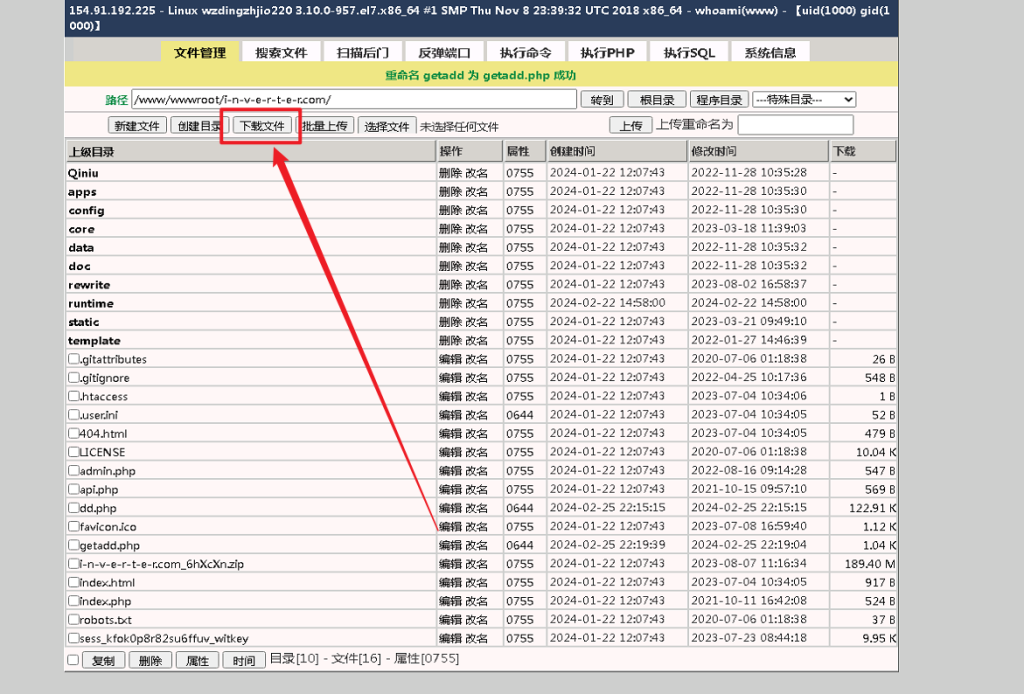
Task: Click the 转到 button
Action: (602, 100)
